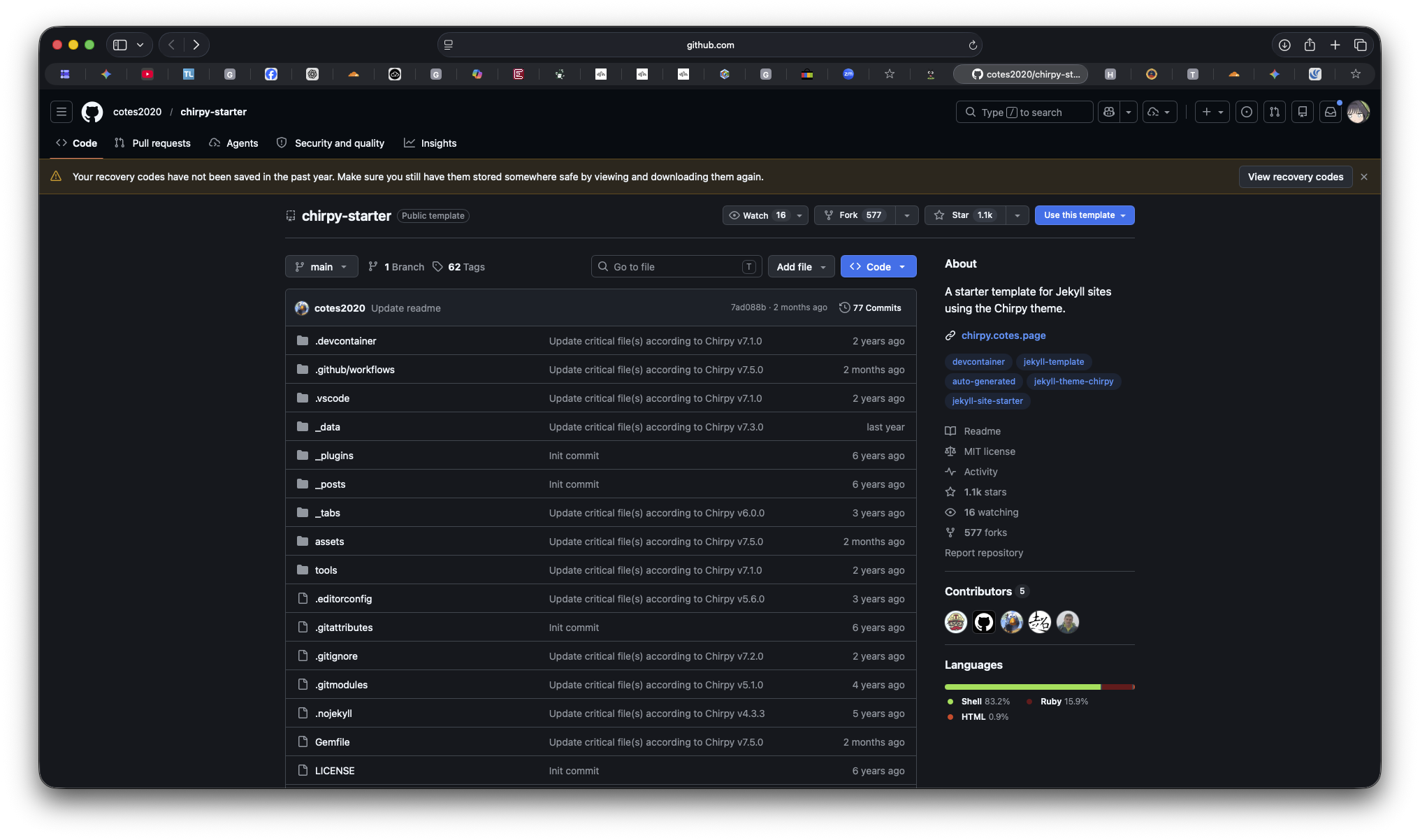Dismiss the recovery codes banner

[1364, 177]
